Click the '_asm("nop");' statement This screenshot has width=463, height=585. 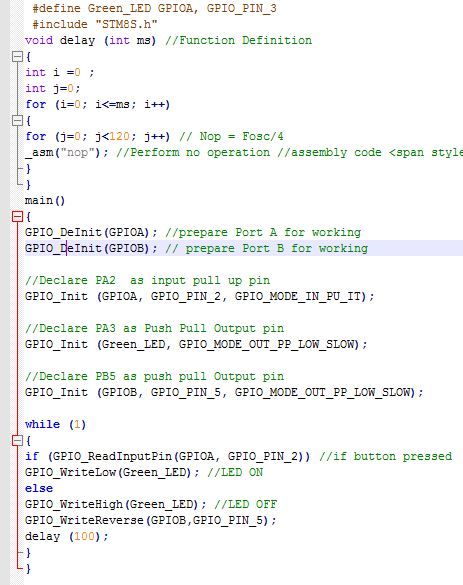(x=67, y=153)
